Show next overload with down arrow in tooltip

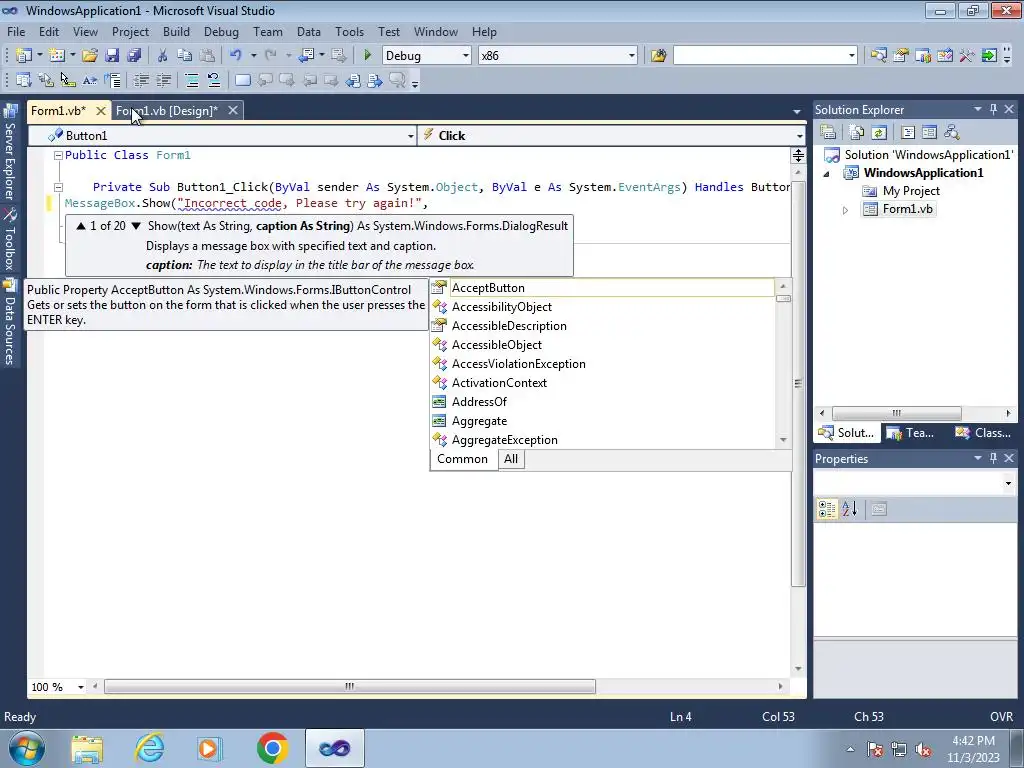coord(136,226)
